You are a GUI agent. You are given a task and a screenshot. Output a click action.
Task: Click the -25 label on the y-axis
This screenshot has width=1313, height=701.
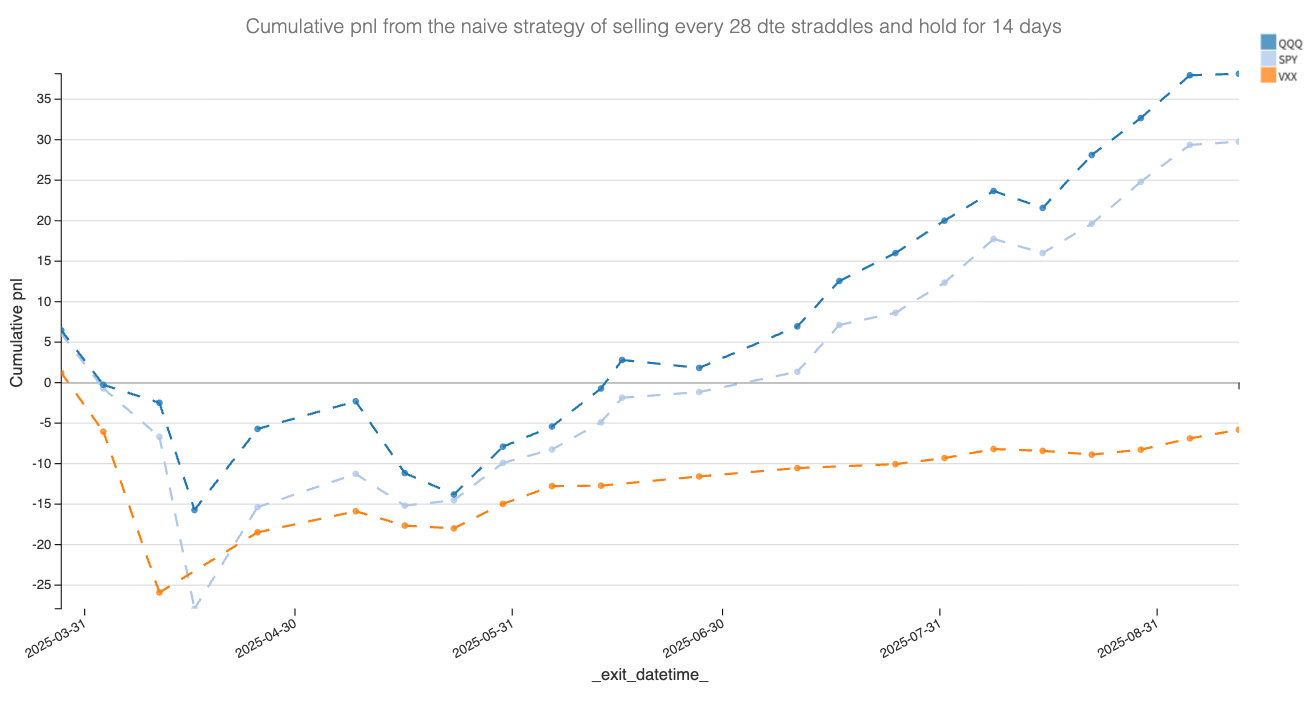pos(39,585)
